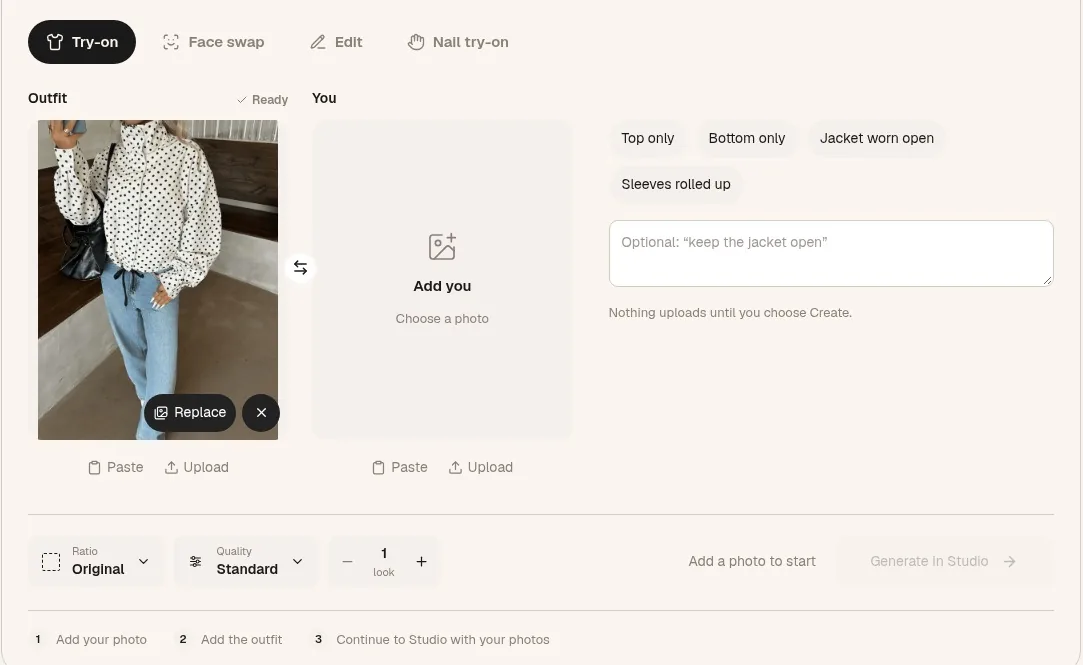Click step text 'Add the outfit'
This screenshot has width=1083, height=665.
point(242,640)
